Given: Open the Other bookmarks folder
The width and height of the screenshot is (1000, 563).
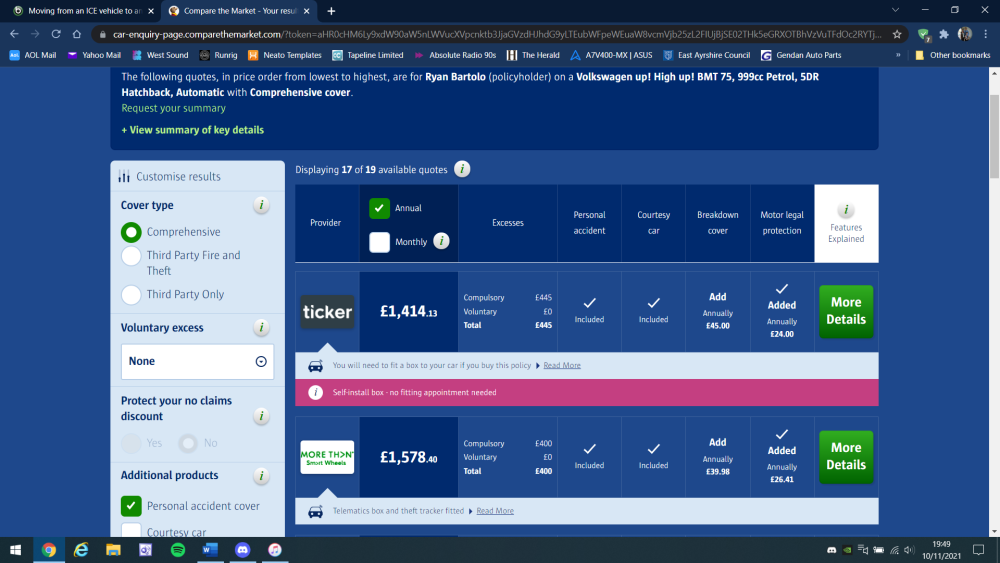Looking at the screenshot, I should (952, 55).
